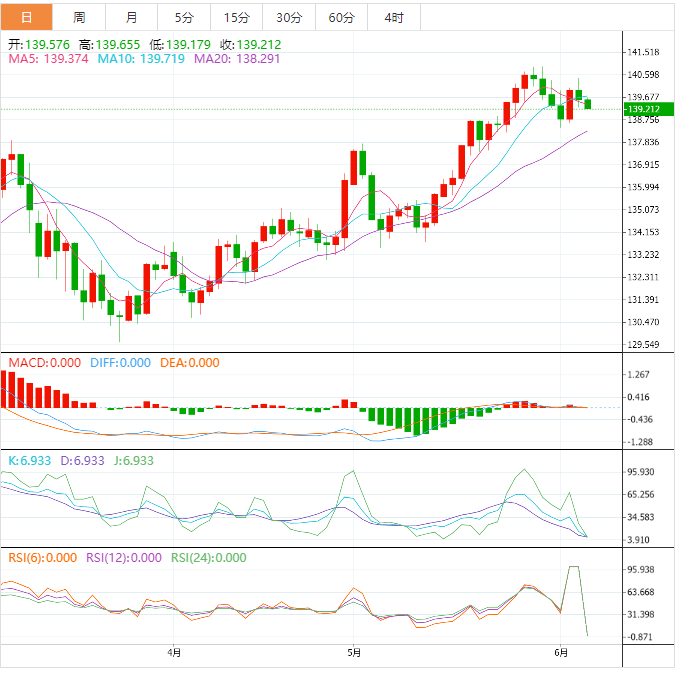Viewport: 677px width, 674px height.
Task: Click the 5月 date axis label
Action: (x=352, y=654)
